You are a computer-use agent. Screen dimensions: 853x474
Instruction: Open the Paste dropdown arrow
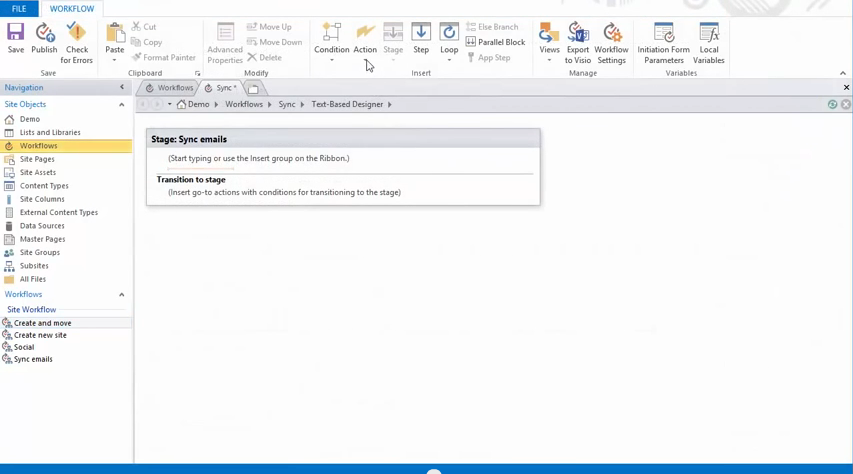tap(115, 60)
